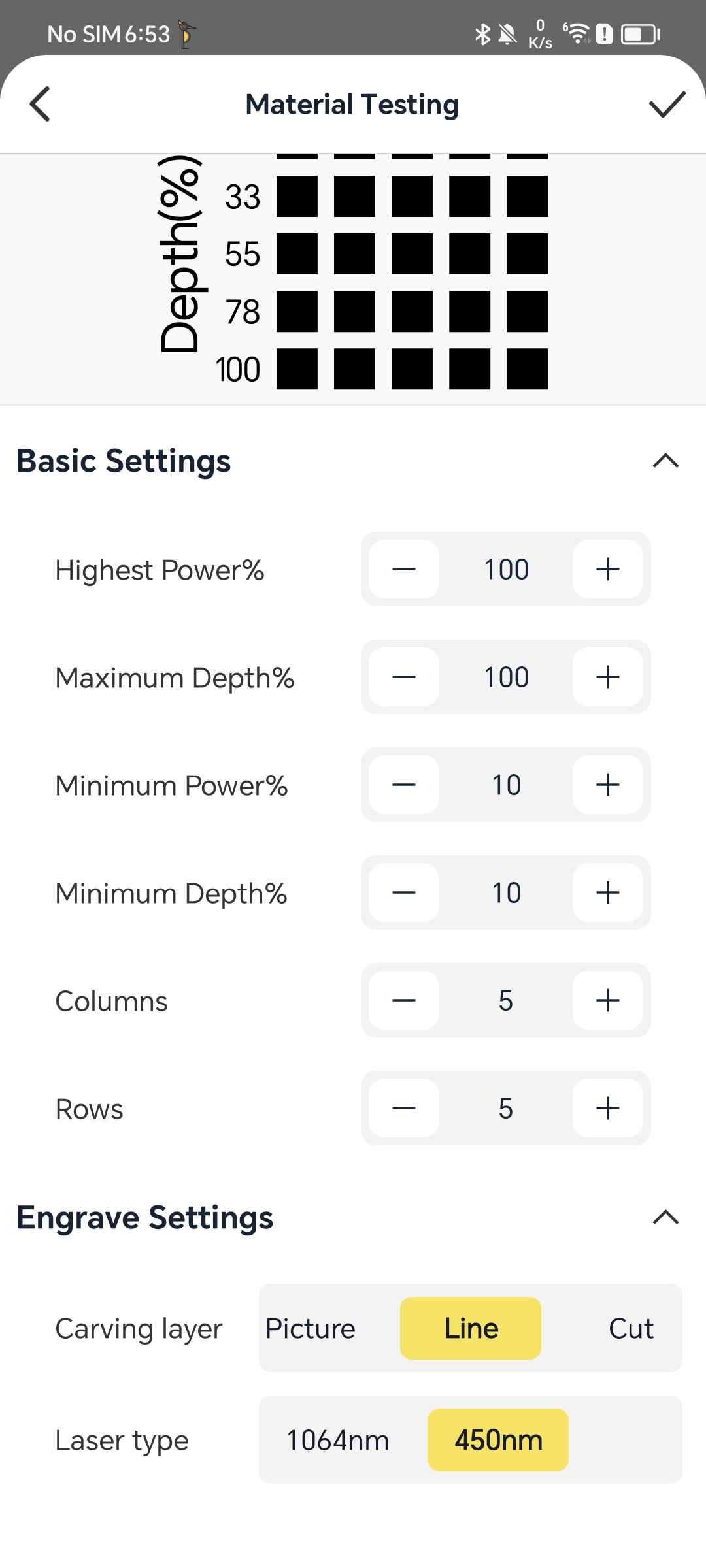The image size is (706, 1568).
Task: Decrease Maximum Depth% with minus icon
Action: [x=404, y=677]
